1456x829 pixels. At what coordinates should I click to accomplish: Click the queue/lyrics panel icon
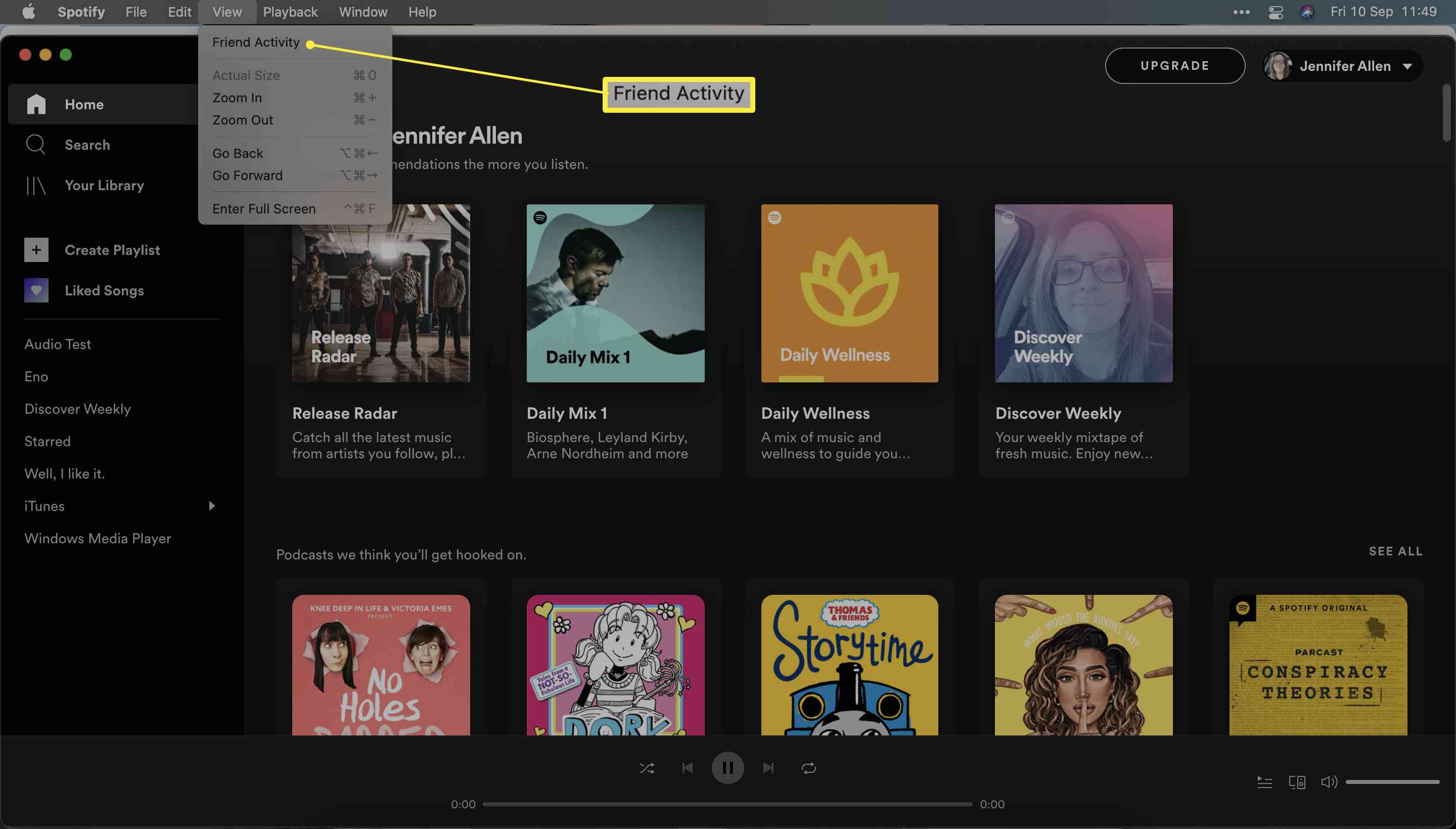pyautogui.click(x=1264, y=781)
